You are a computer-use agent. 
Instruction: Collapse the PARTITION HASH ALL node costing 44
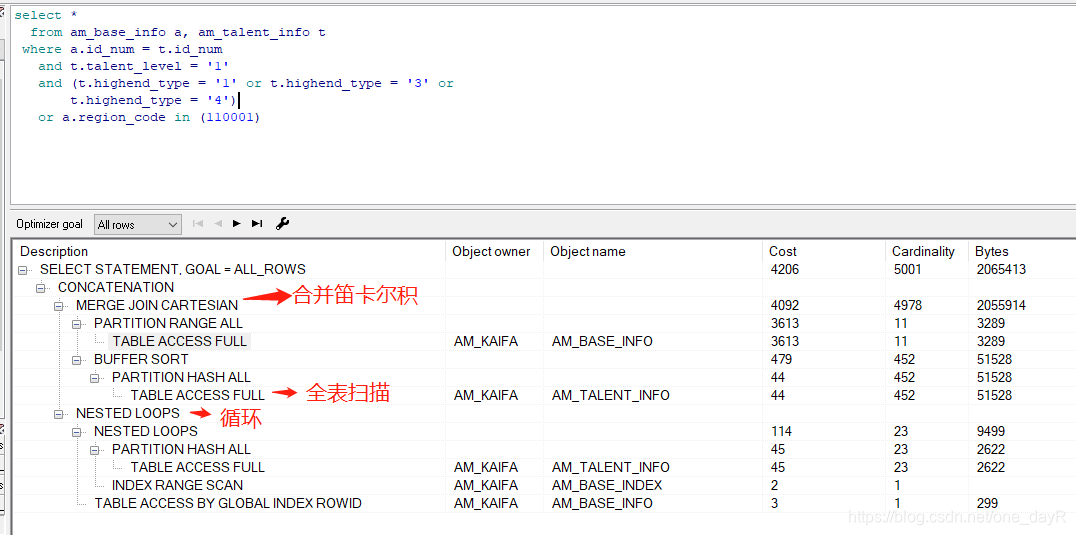pyautogui.click(x=97, y=377)
